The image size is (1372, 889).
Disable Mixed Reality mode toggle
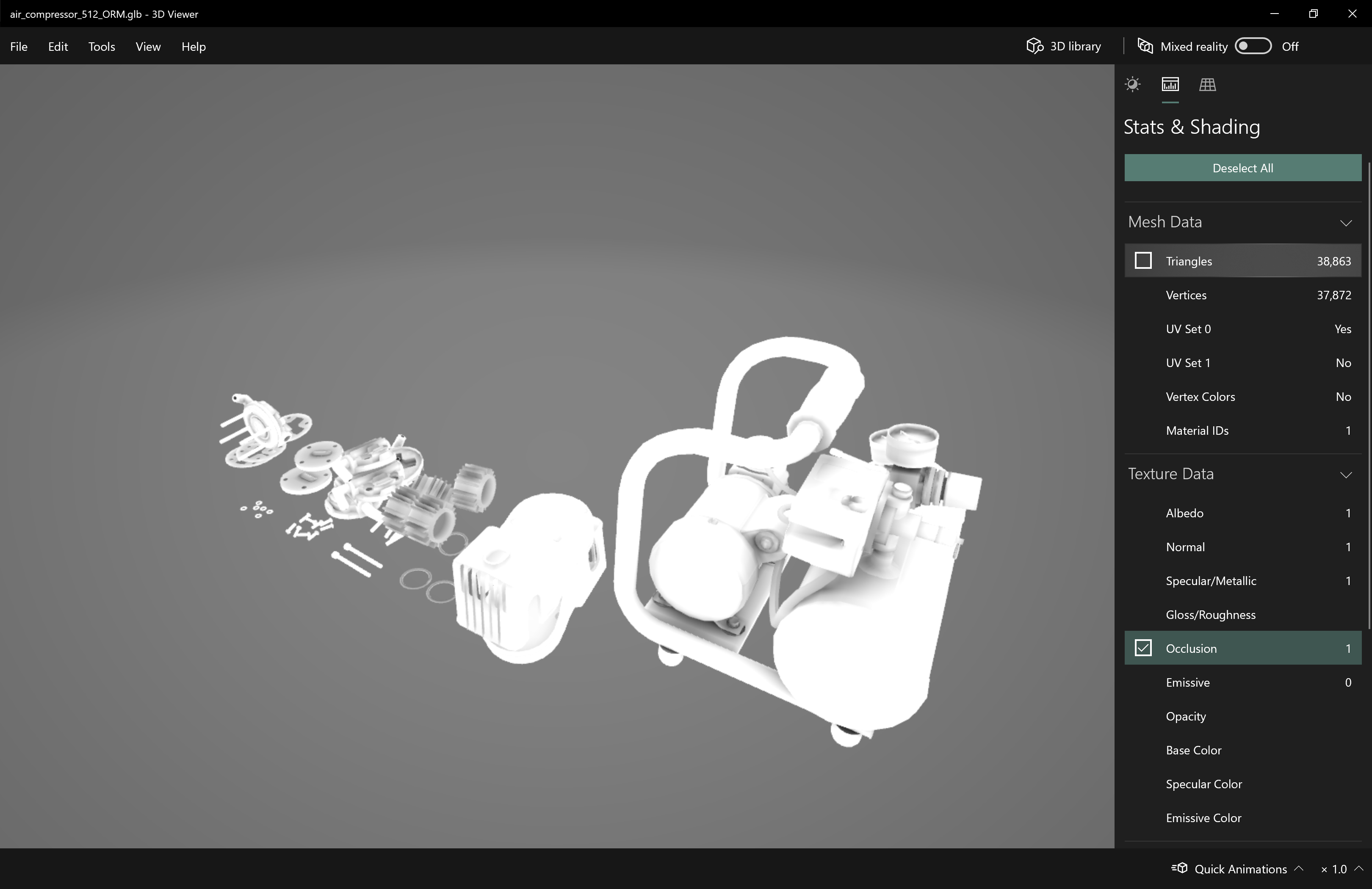coord(1252,46)
